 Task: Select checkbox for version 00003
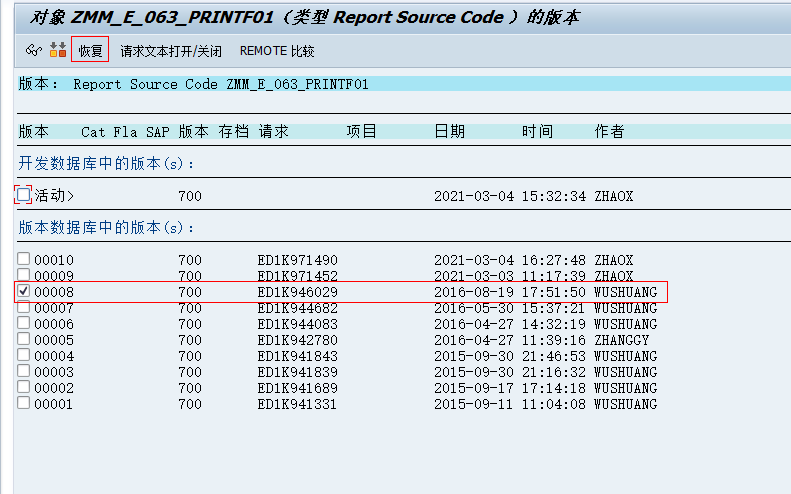coord(23,371)
